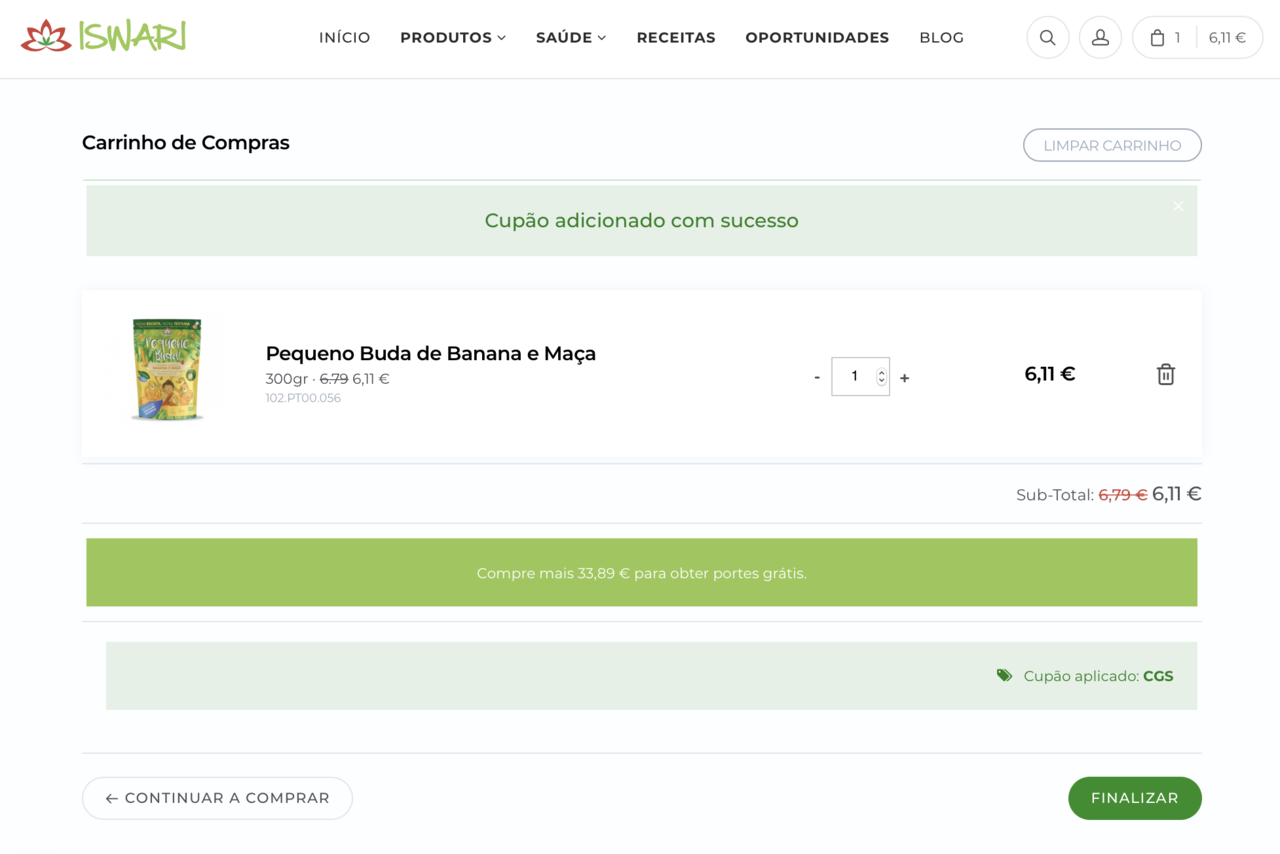Image resolution: width=1280 pixels, height=854 pixels.
Task: Delete the Pequeno Buda item with trash icon
Action: tap(1165, 374)
